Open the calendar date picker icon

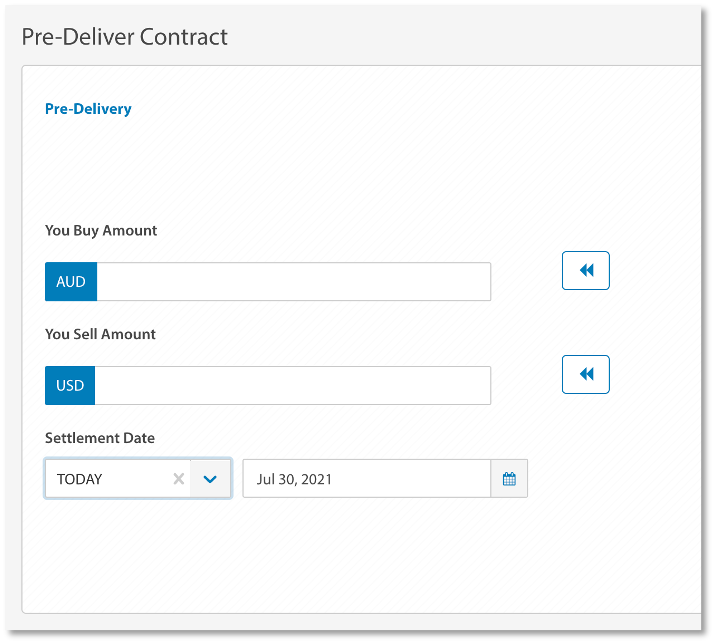[x=509, y=479]
